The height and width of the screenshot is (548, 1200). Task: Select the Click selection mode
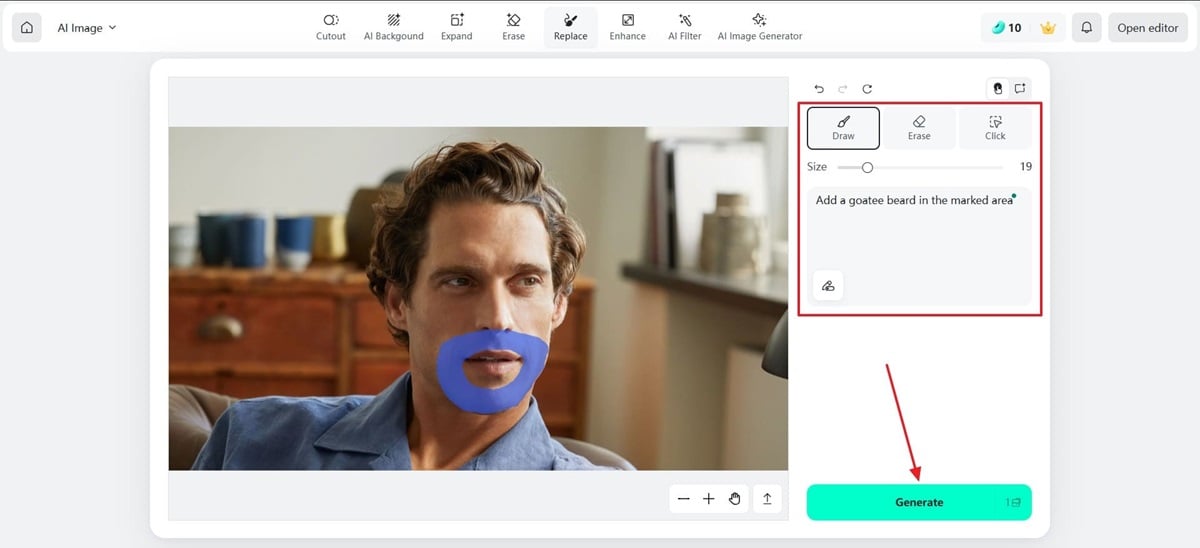(995, 128)
